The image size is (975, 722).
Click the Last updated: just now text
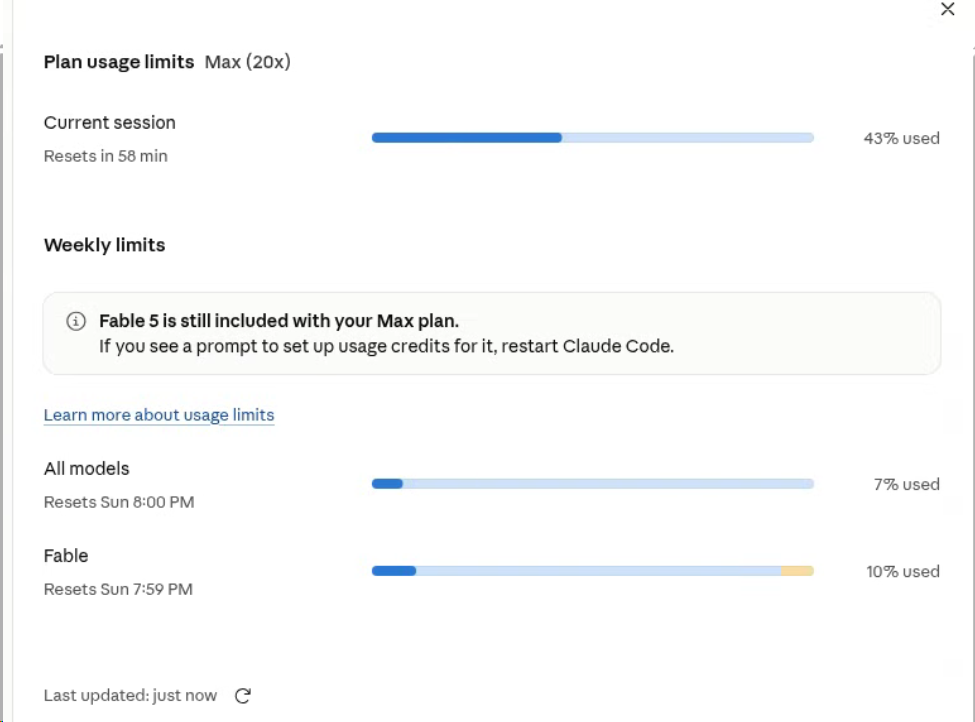click(x=130, y=695)
